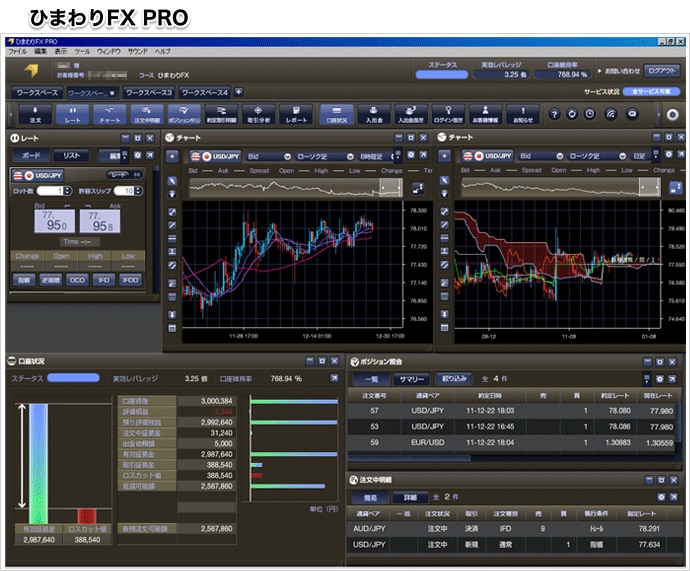Open the Bid dropdown in right chart

pyautogui.click(x=541, y=156)
